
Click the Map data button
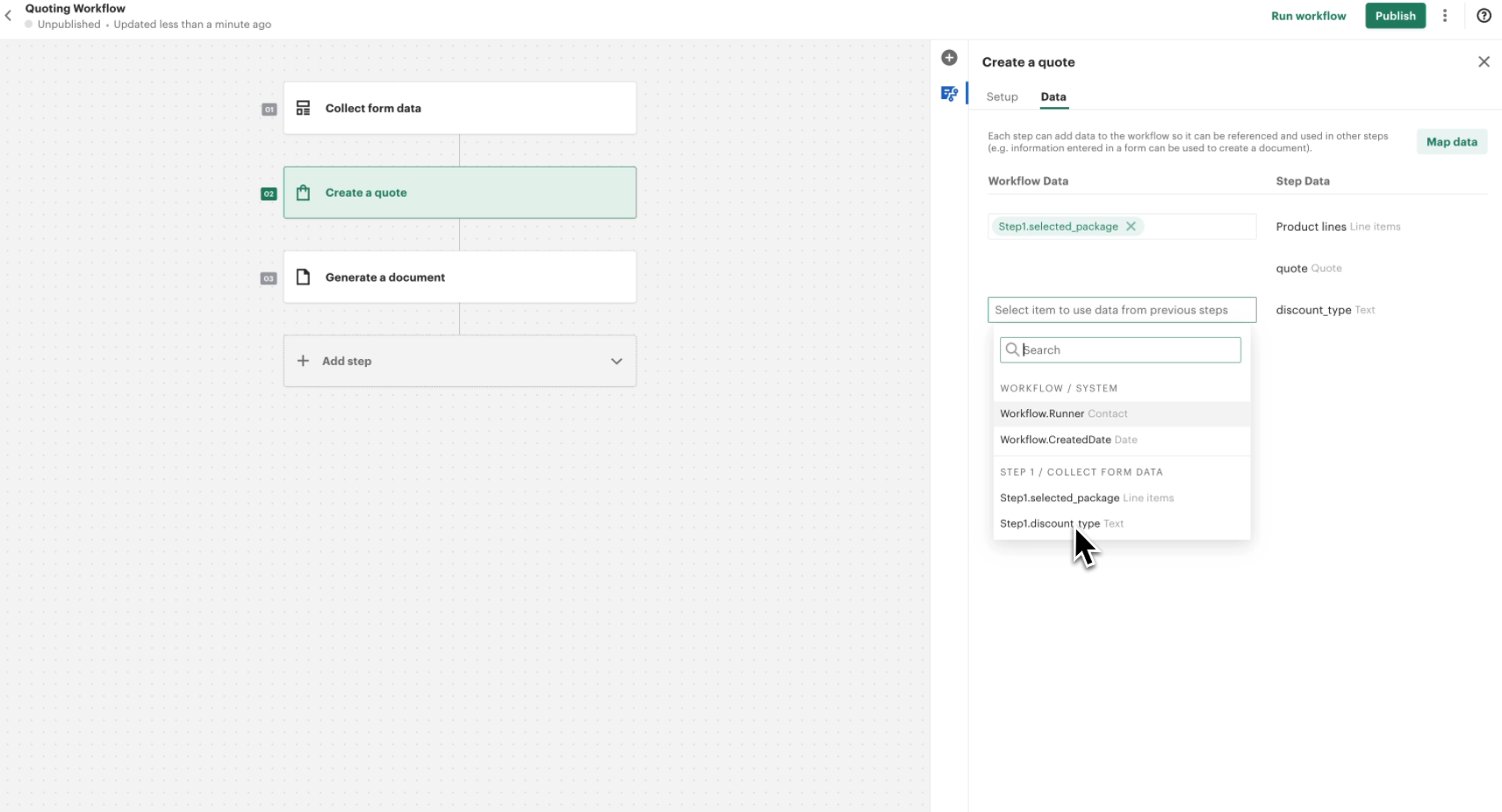[x=1451, y=141]
